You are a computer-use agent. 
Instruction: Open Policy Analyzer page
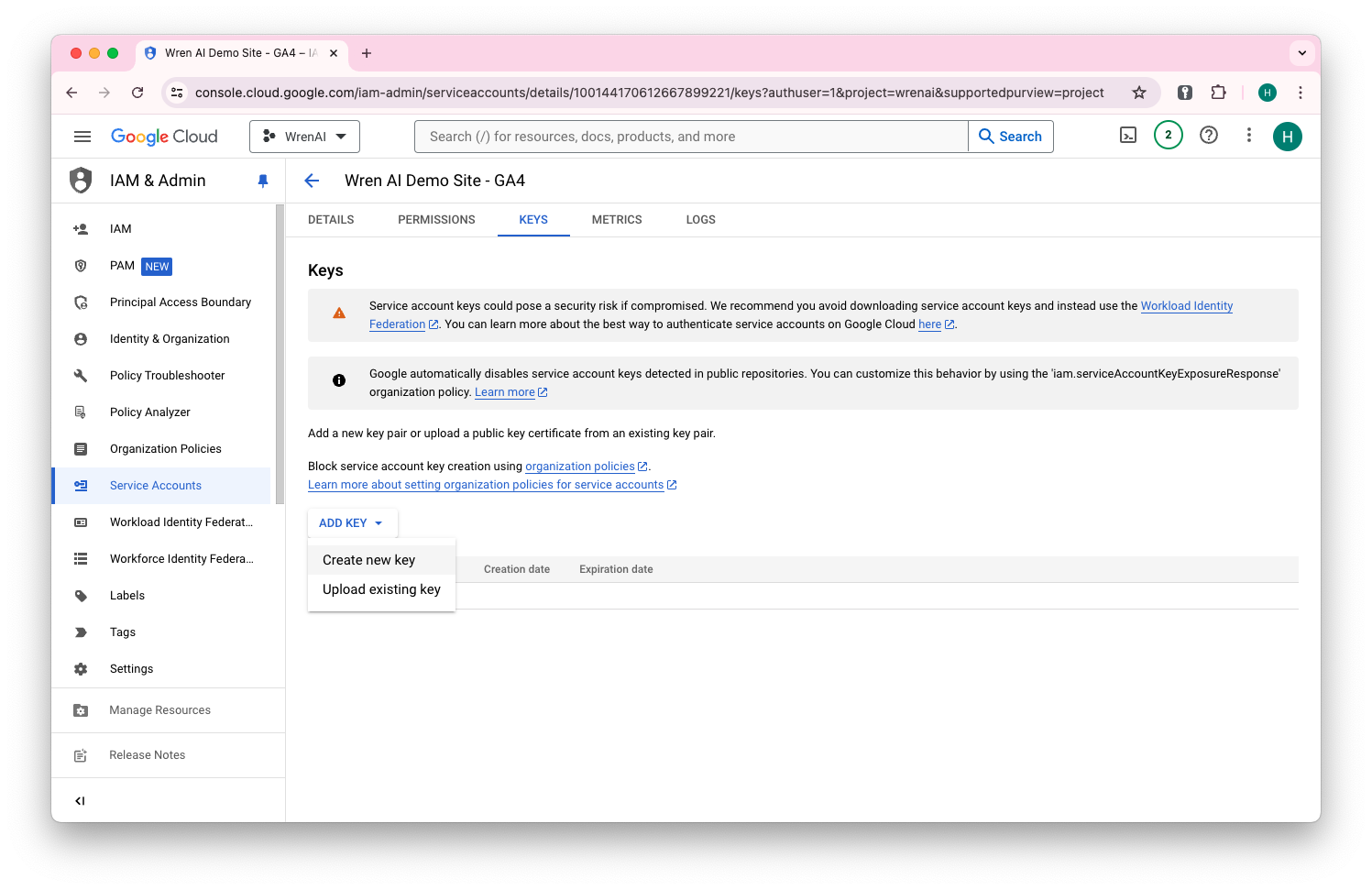pyautogui.click(x=161, y=412)
